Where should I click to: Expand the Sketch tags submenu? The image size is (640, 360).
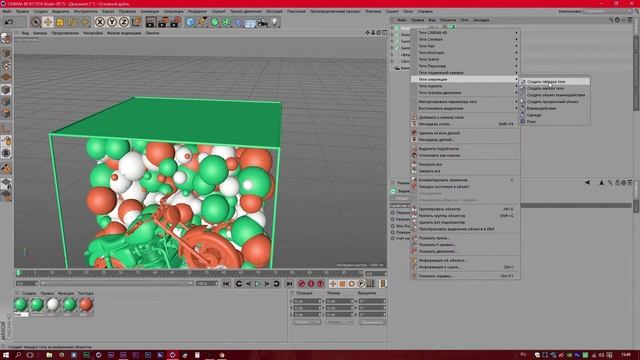(465, 59)
